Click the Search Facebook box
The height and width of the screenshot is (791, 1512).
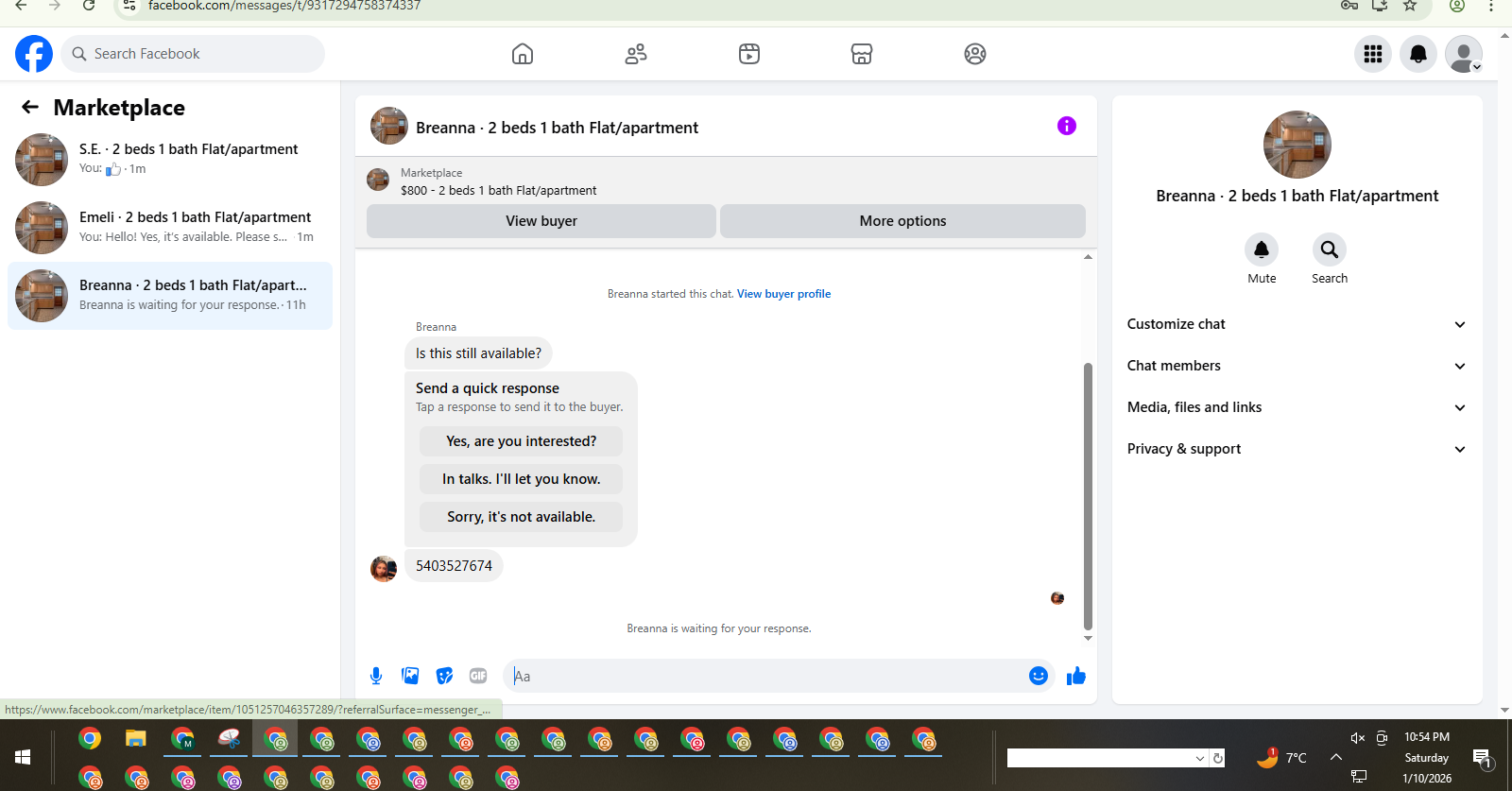[193, 54]
